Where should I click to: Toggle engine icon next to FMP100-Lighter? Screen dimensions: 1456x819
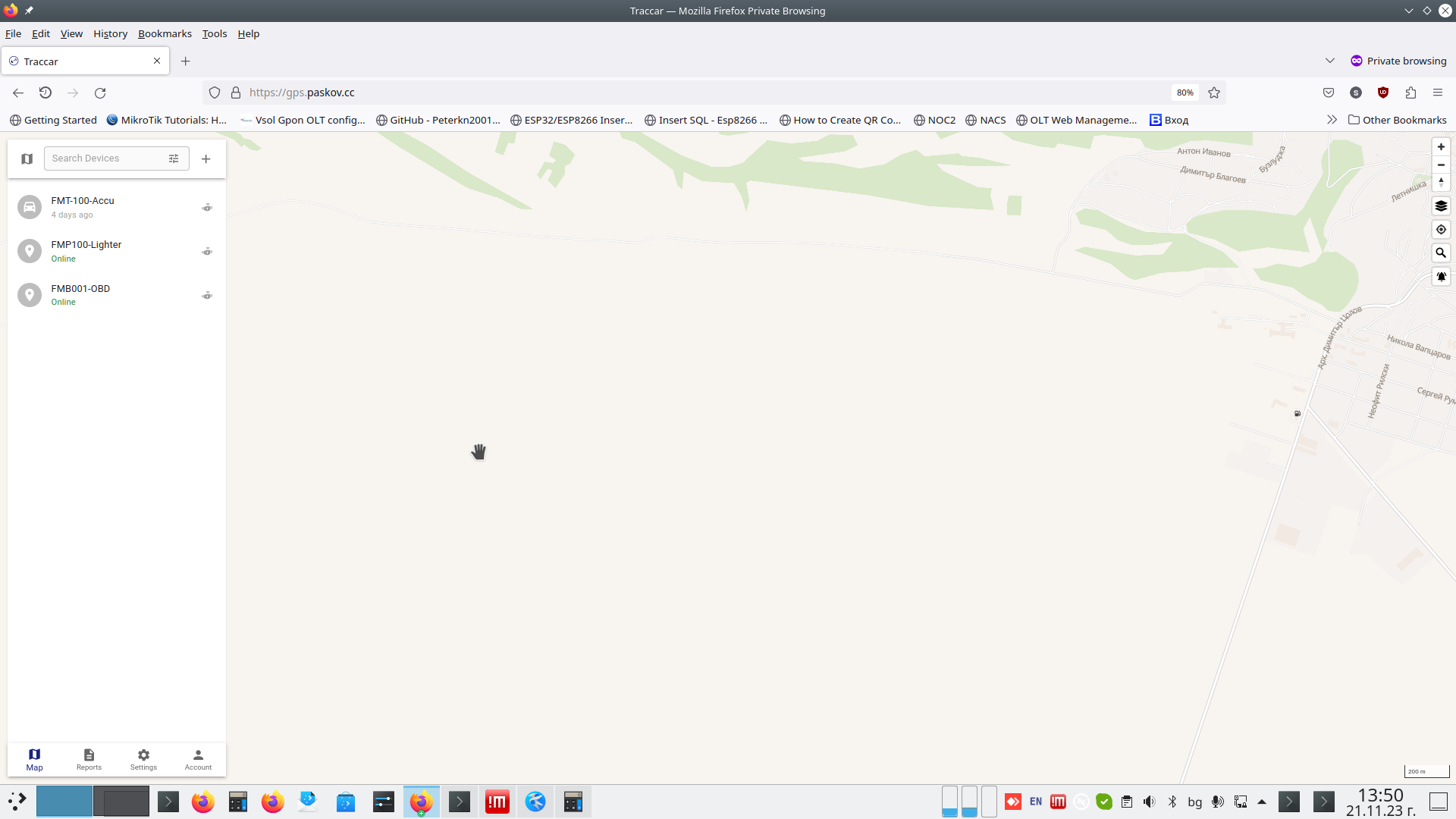coord(206,251)
